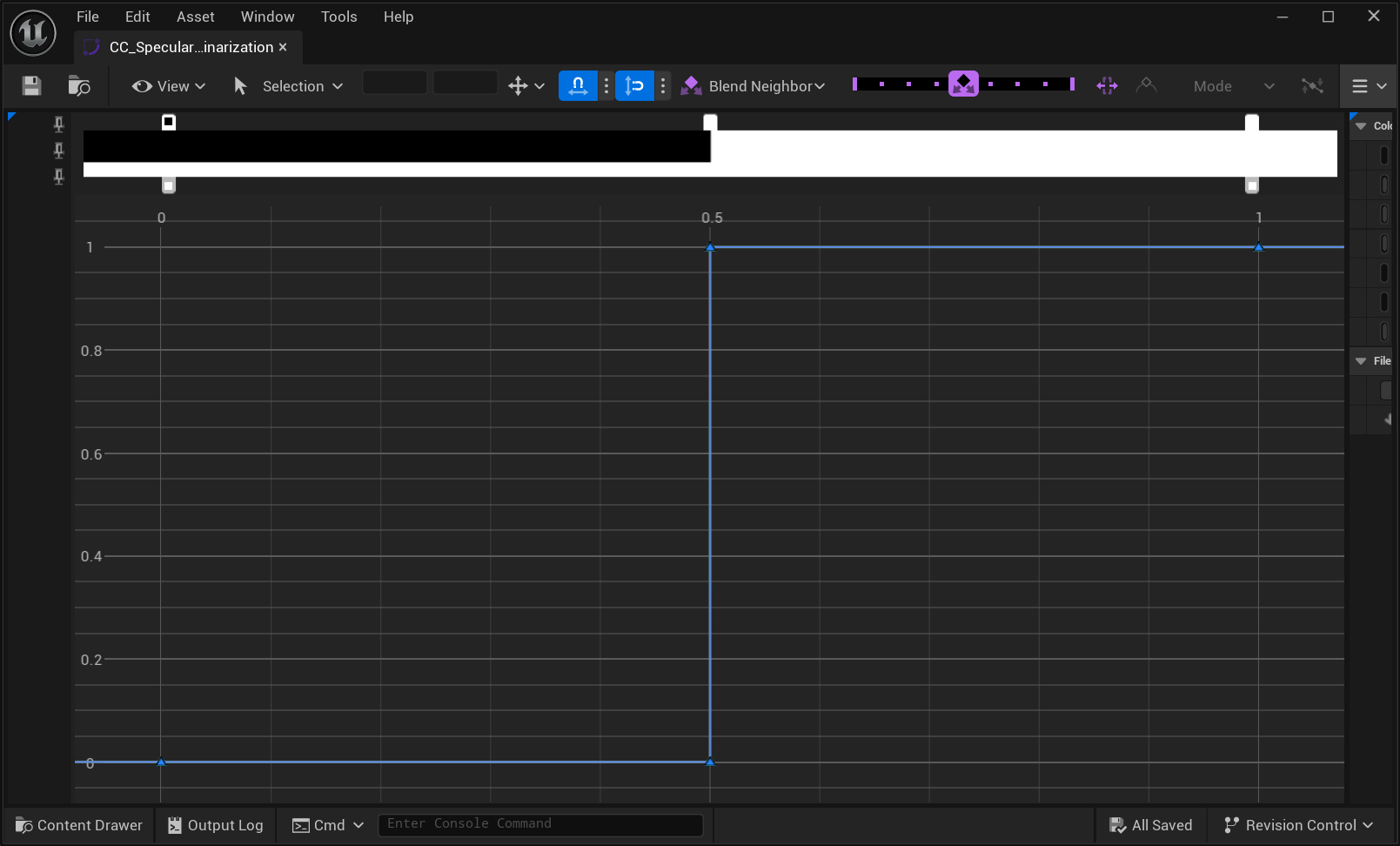Screen dimensions: 1400x846
Task: Click the All Saved status button
Action: 1151,825
